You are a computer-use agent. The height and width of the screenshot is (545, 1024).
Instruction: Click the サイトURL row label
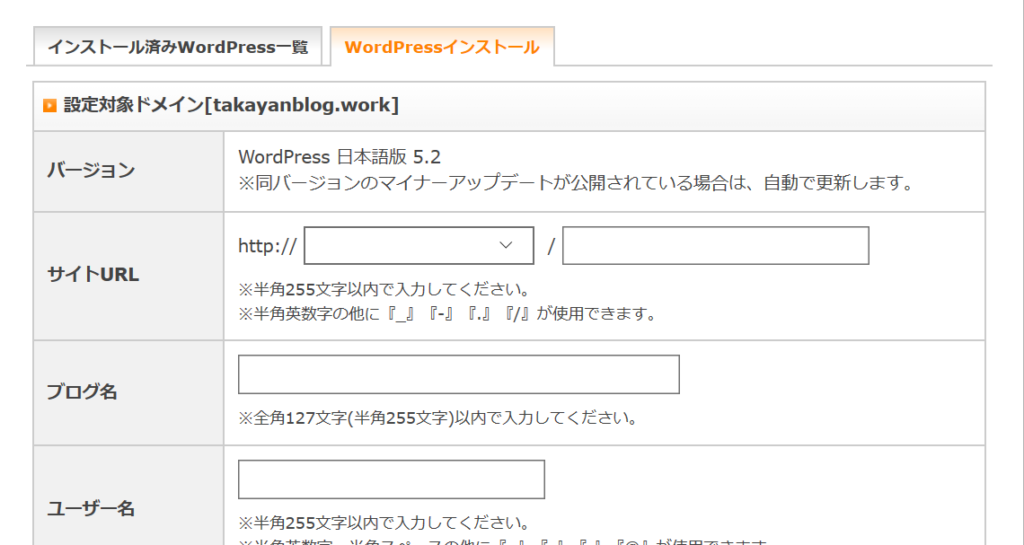click(93, 275)
